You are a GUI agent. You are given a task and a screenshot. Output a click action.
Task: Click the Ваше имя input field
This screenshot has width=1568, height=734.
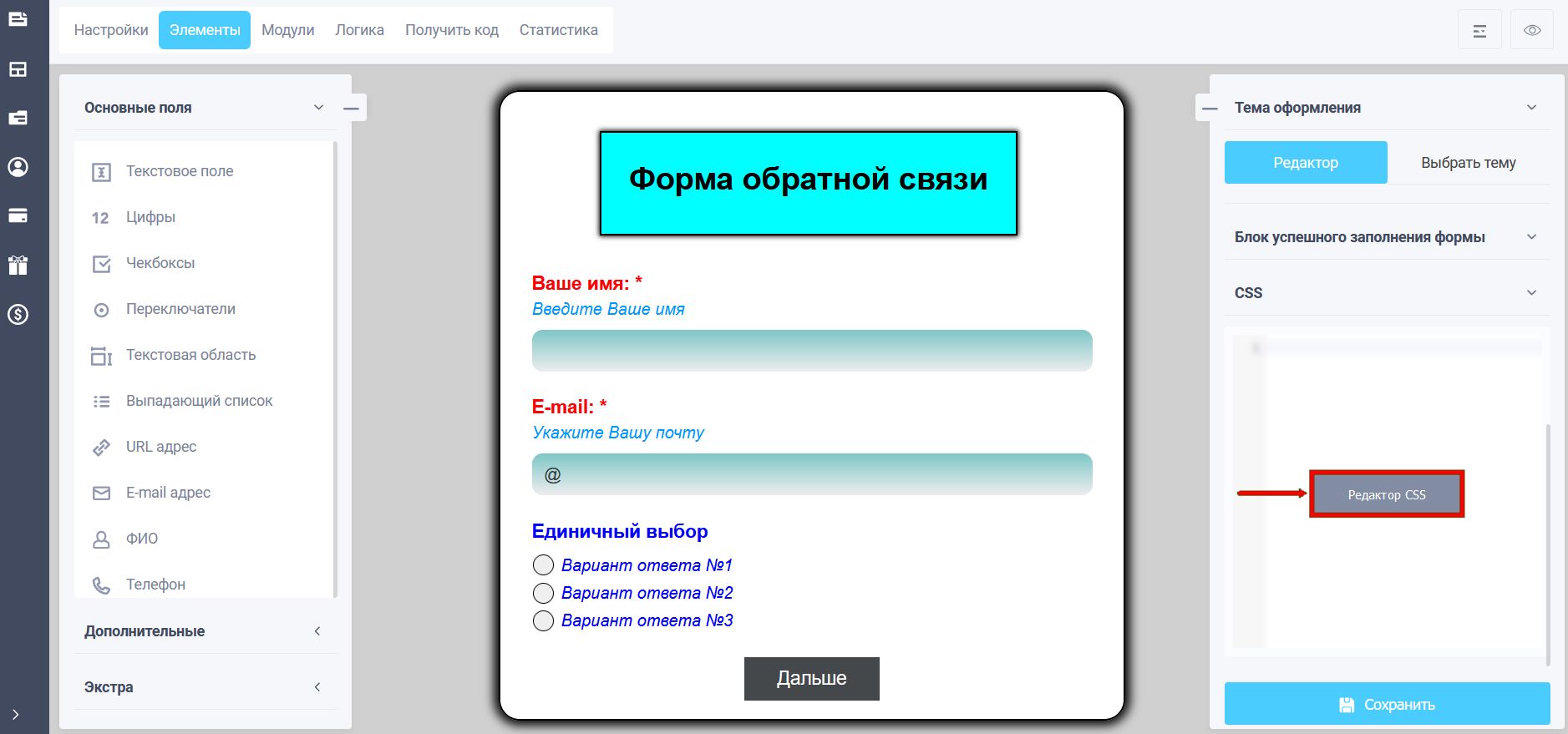coord(812,351)
